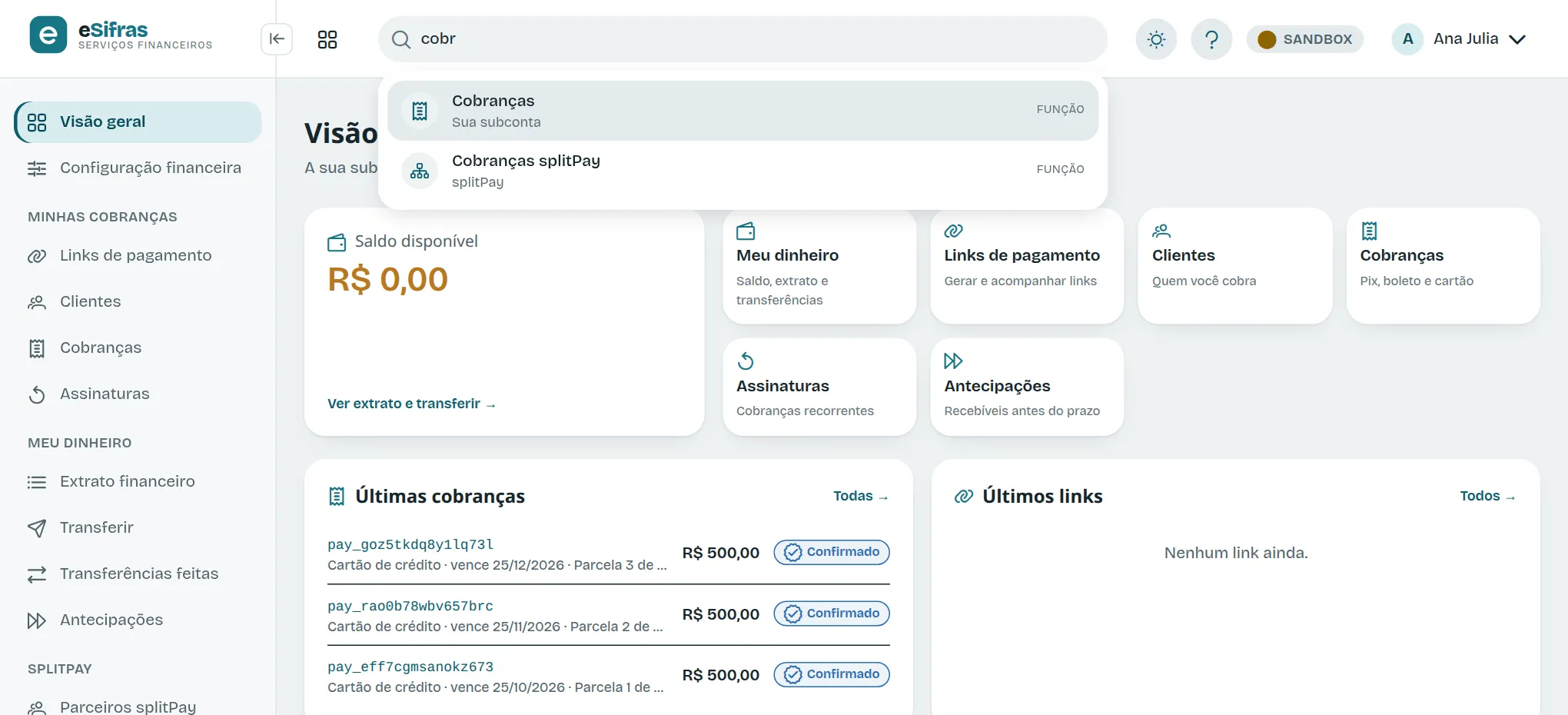Toggle light/dark theme sun icon
The image size is (1568, 715).
pos(1156,39)
